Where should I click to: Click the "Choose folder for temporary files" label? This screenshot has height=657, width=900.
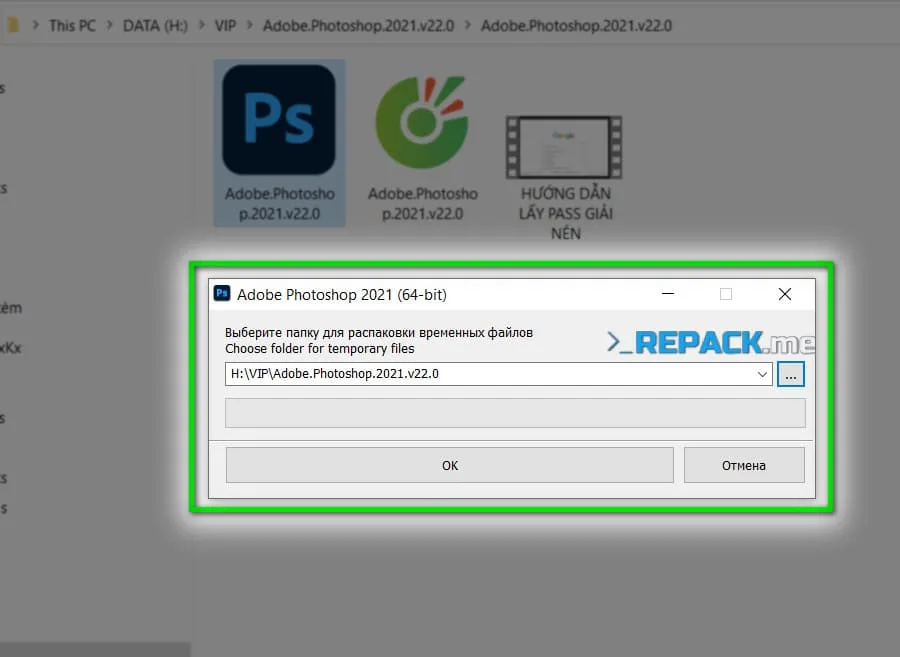(x=320, y=349)
